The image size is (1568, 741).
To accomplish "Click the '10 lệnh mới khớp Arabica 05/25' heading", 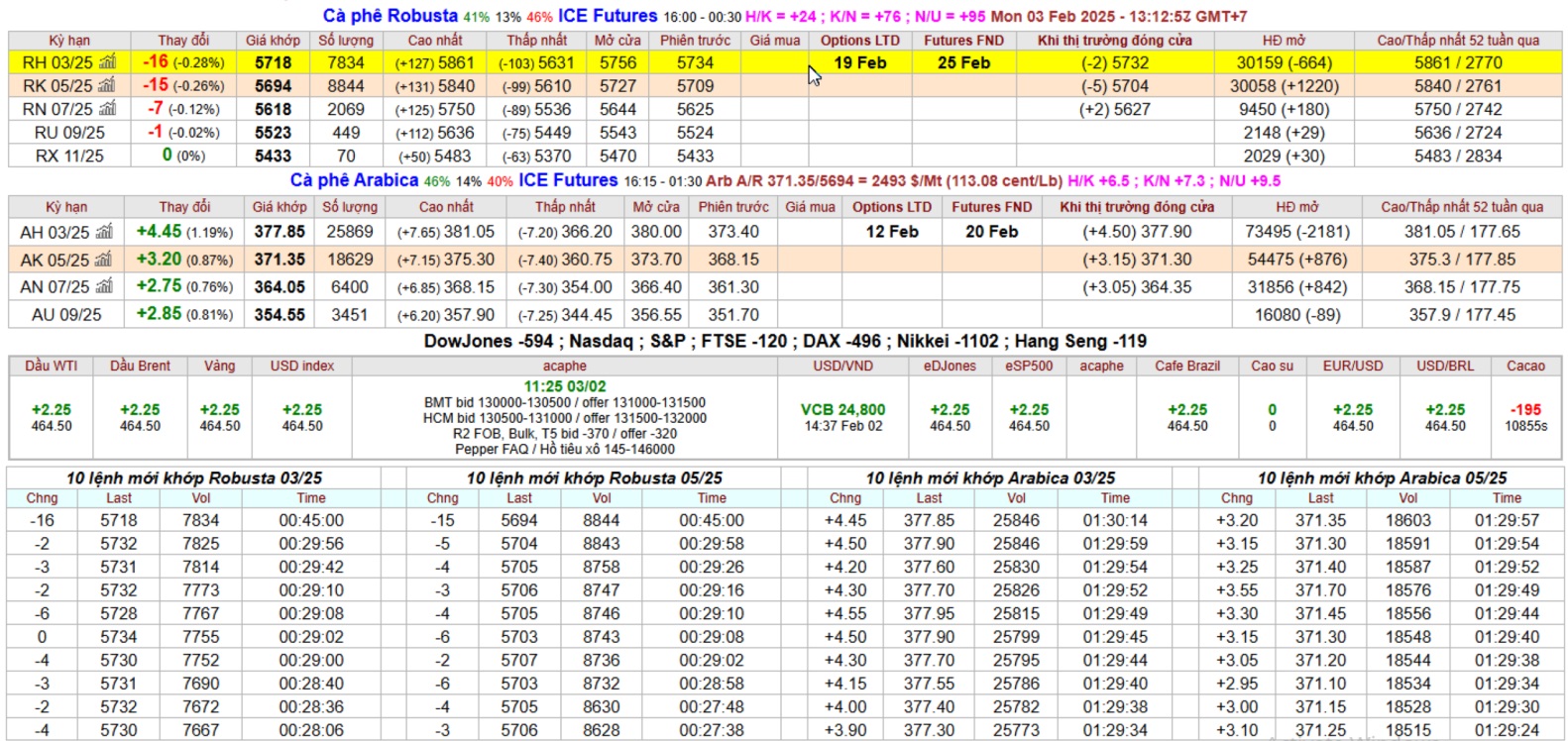I will 1382,477.
